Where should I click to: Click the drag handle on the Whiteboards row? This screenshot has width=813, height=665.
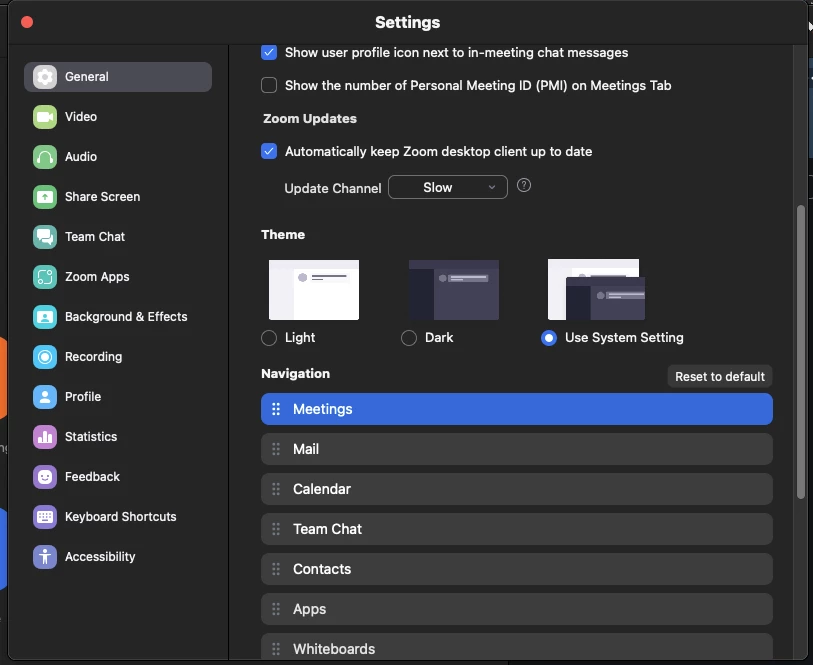pyautogui.click(x=276, y=649)
